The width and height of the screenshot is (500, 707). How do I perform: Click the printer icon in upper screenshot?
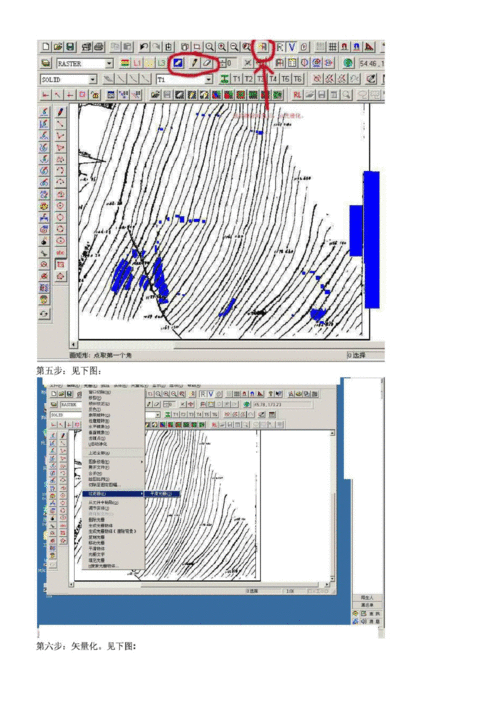99,46
